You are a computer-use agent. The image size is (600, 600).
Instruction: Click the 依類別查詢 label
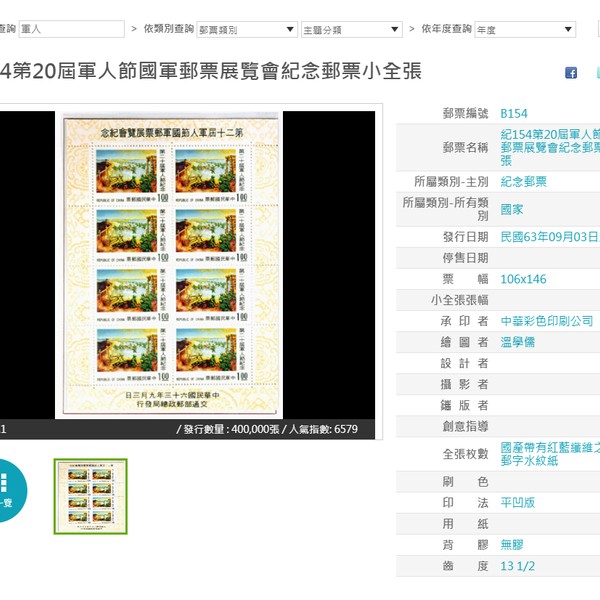pos(169,29)
